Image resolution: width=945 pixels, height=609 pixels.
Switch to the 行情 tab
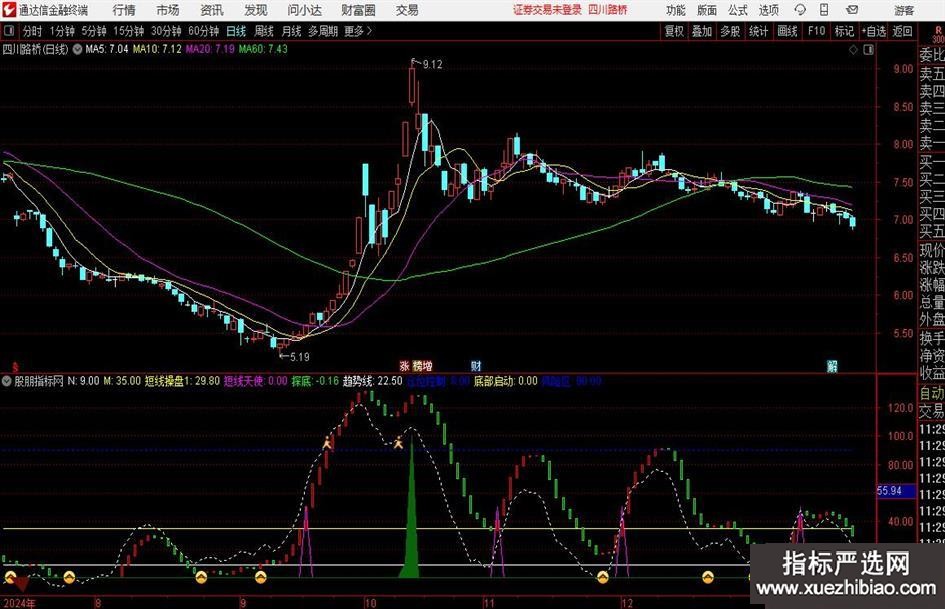point(124,10)
